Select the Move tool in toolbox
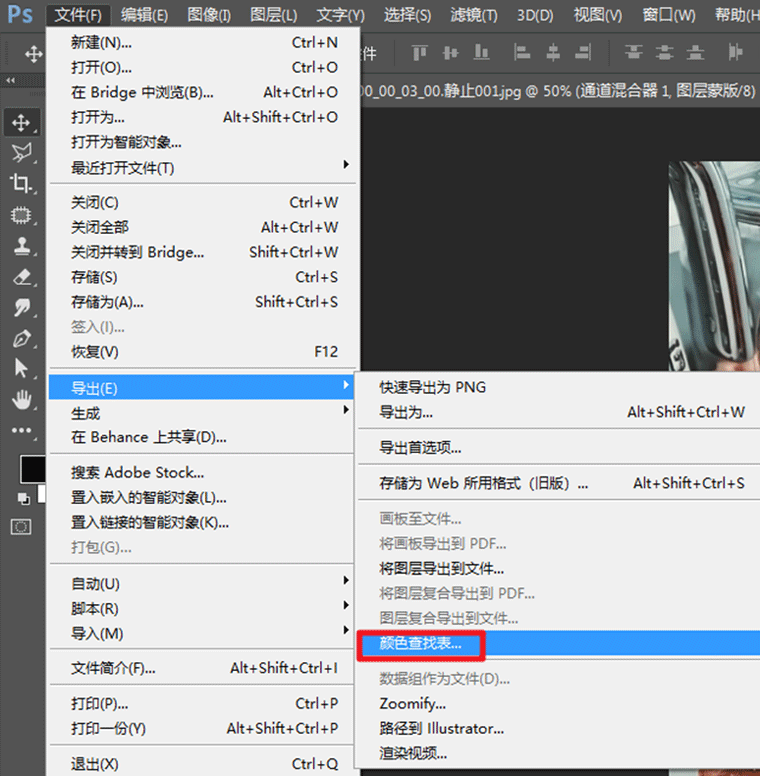 tap(21, 122)
